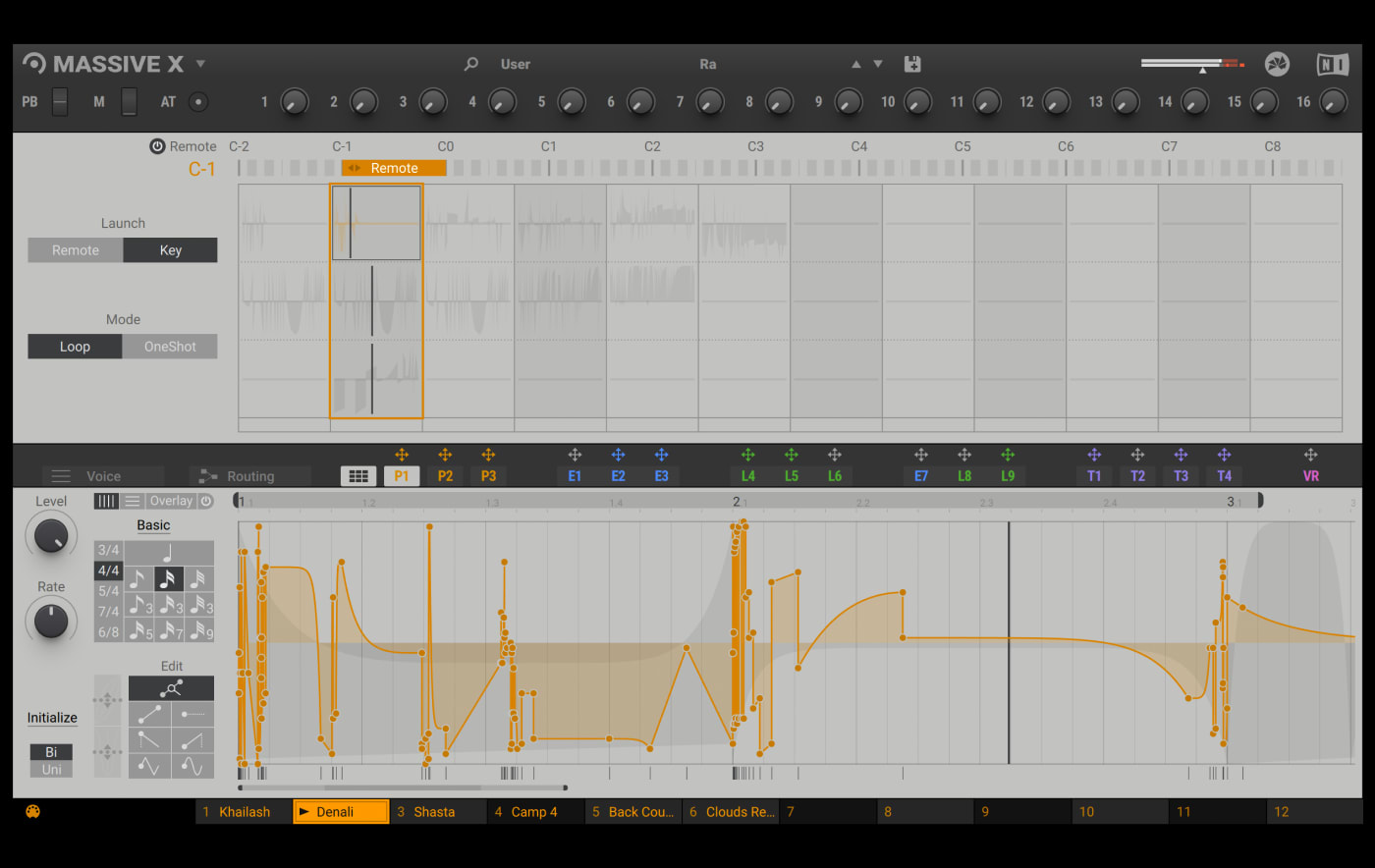The image size is (1375, 868).
Task: Save the preset with the floppy disk icon
Action: coord(912,64)
